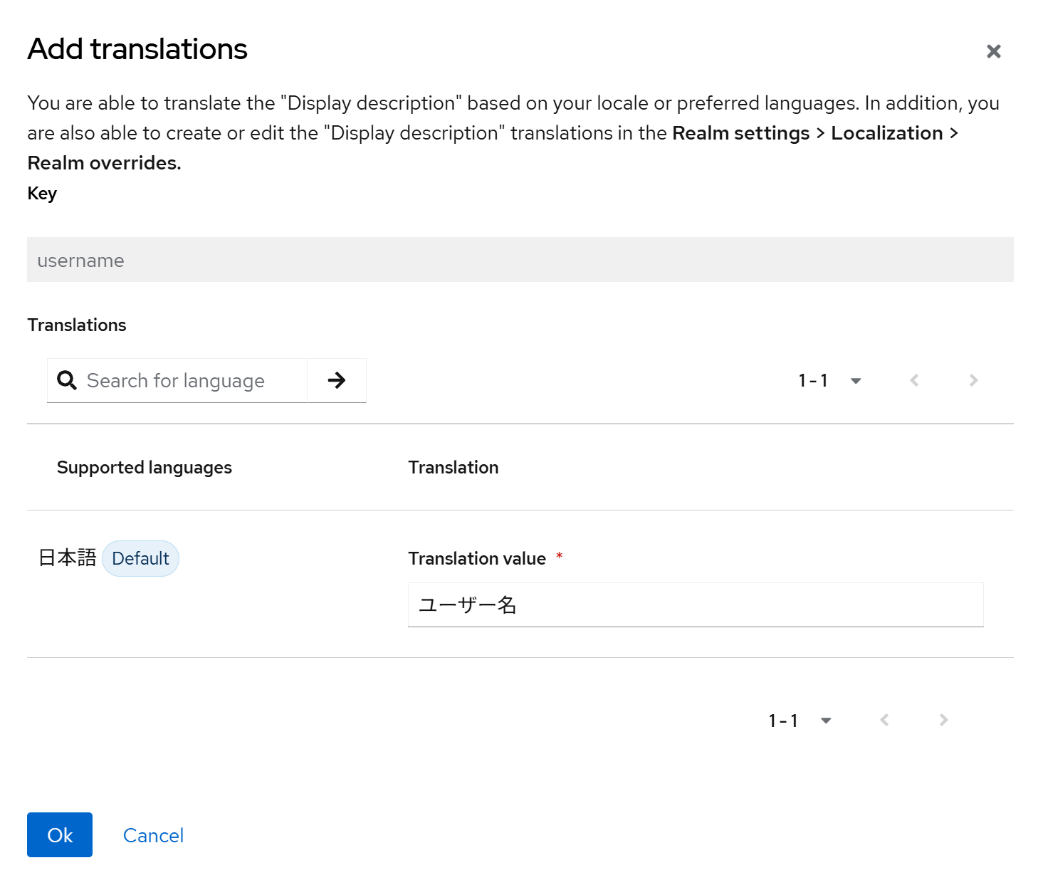Viewport: 1038px width, 885px height.
Task: Open bottom pagination 1-1 items dropdown
Action: [800, 721]
